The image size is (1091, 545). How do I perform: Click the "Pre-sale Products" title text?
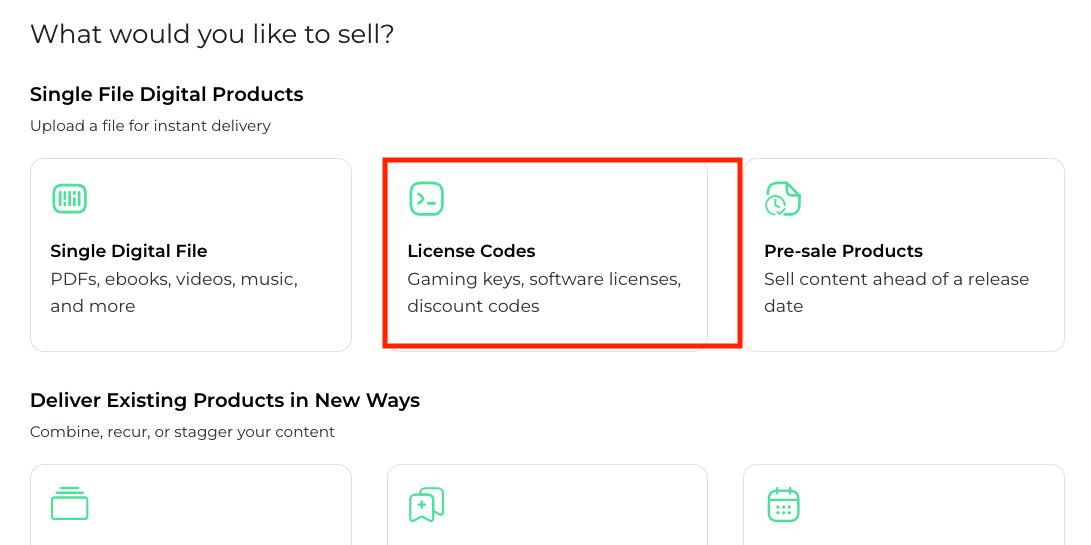click(x=843, y=251)
